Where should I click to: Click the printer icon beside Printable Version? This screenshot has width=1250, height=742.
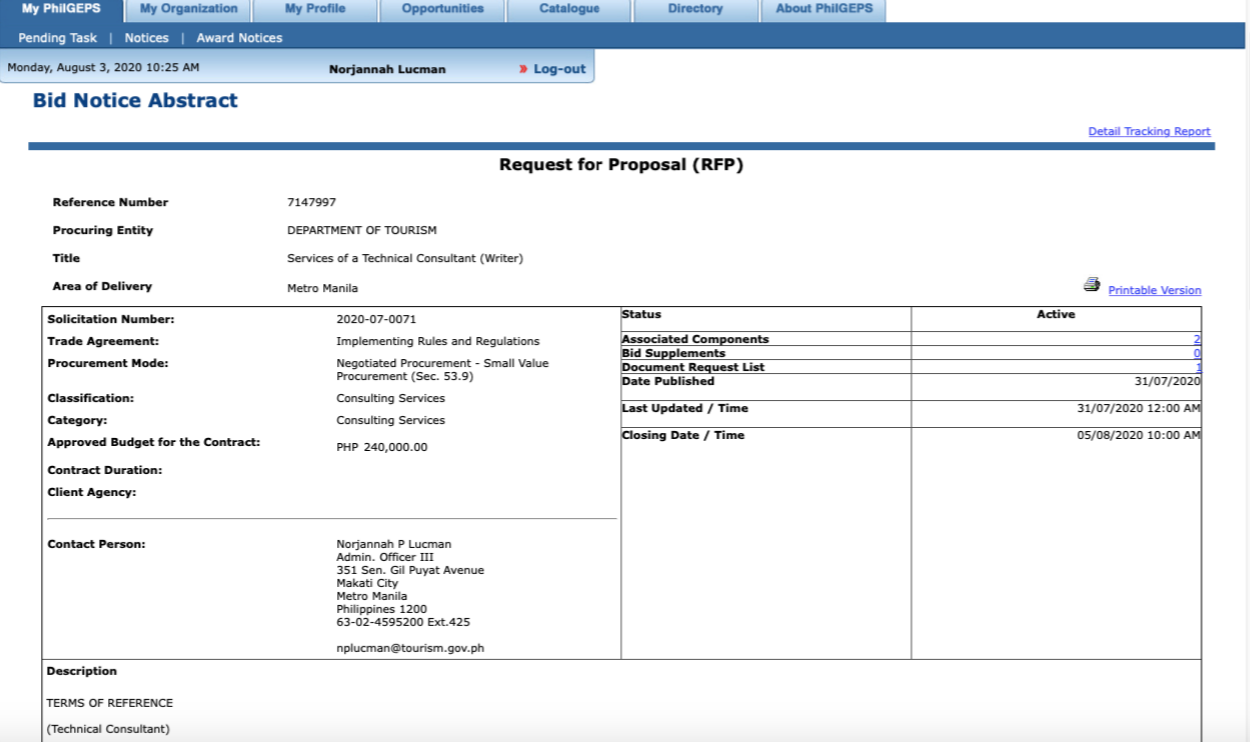1092,285
